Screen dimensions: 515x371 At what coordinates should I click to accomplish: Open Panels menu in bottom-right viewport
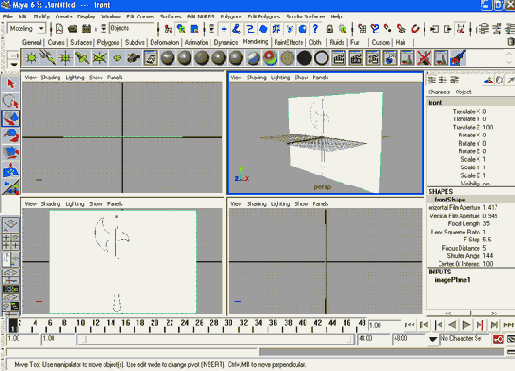(x=320, y=204)
